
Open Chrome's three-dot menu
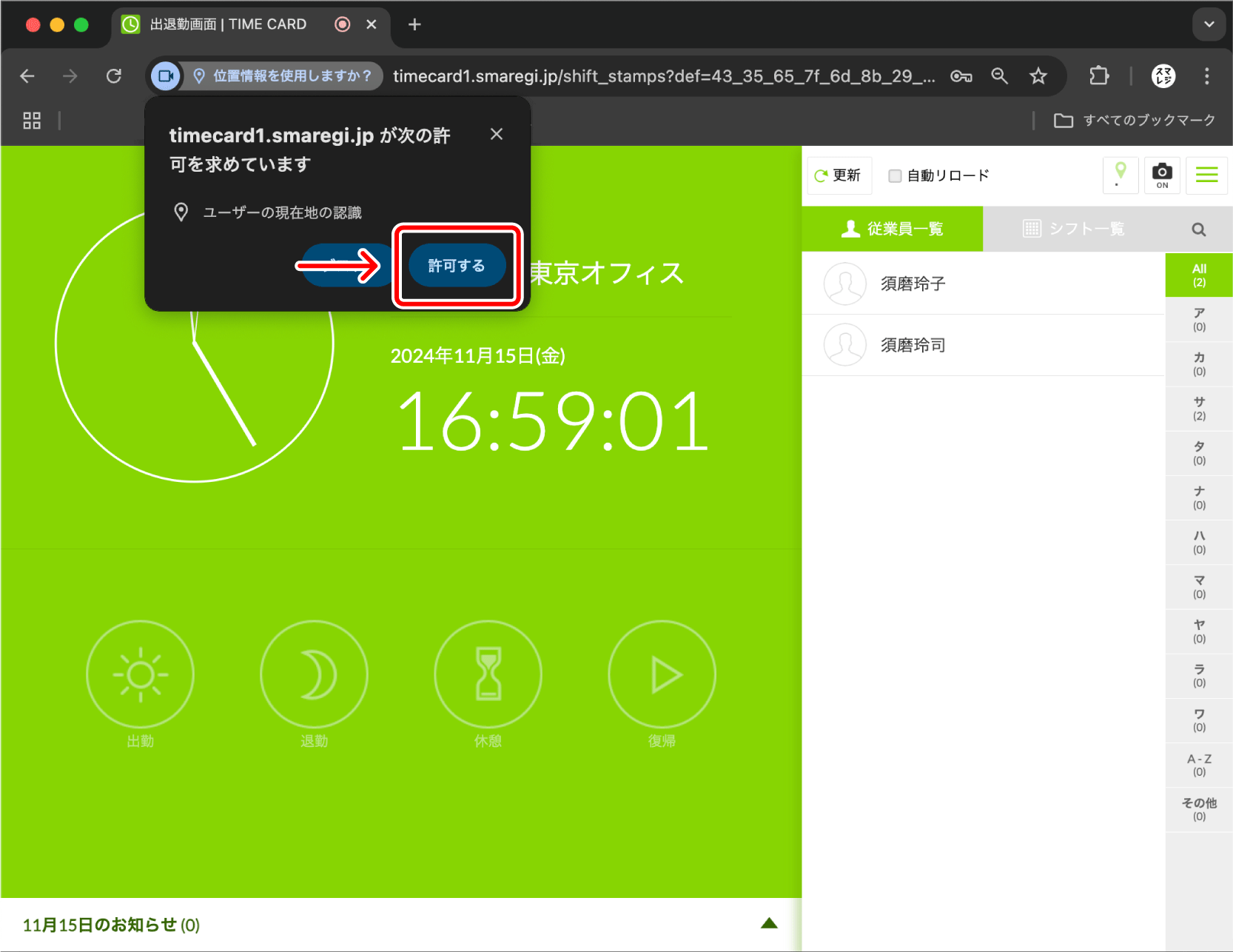[x=1206, y=76]
